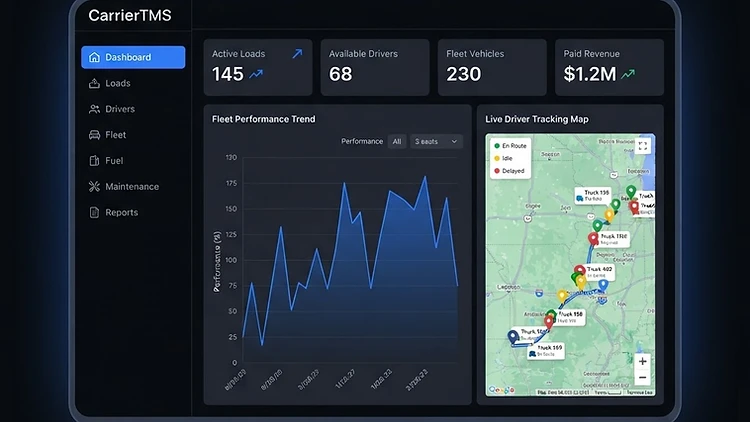
Task: Click the truck icon in Truck 156 label
Action: tap(580, 198)
